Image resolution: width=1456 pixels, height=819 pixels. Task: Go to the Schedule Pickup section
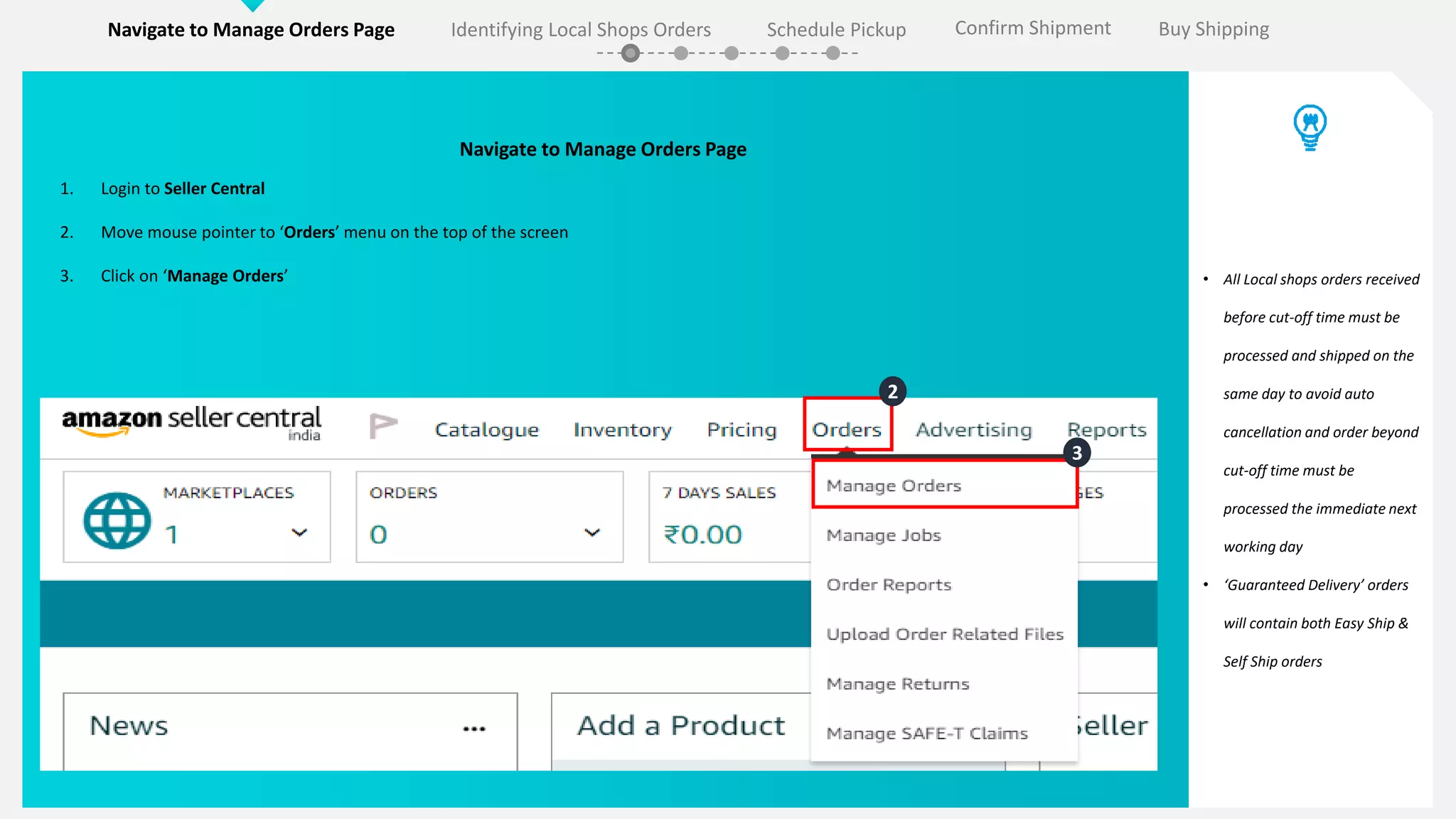point(836,30)
